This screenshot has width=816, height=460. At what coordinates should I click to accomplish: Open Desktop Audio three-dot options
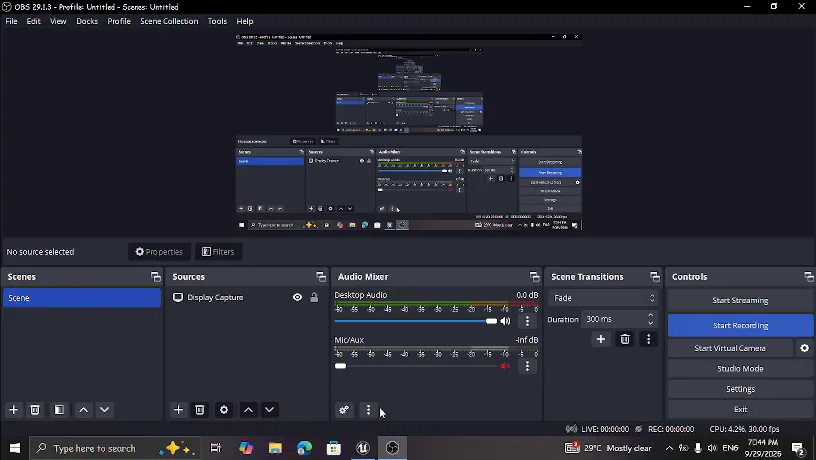pyautogui.click(x=527, y=321)
